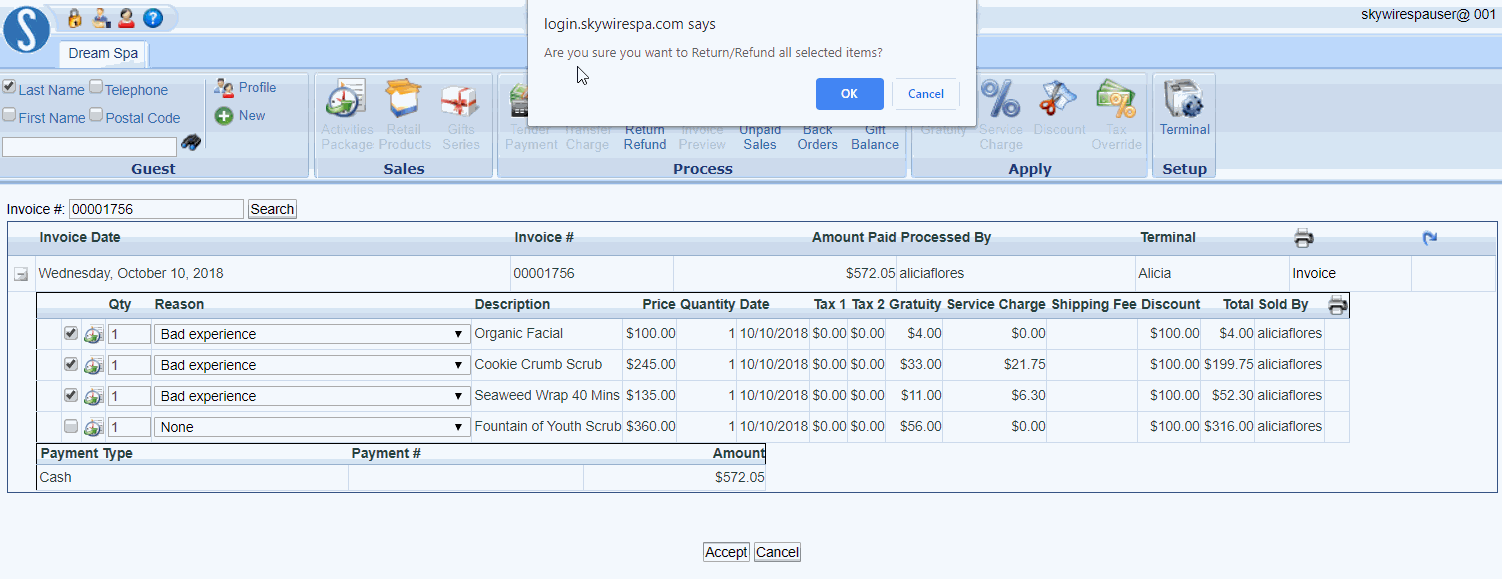Image resolution: width=1502 pixels, height=579 pixels.
Task: Click the Activities Package icon
Action: (346, 101)
